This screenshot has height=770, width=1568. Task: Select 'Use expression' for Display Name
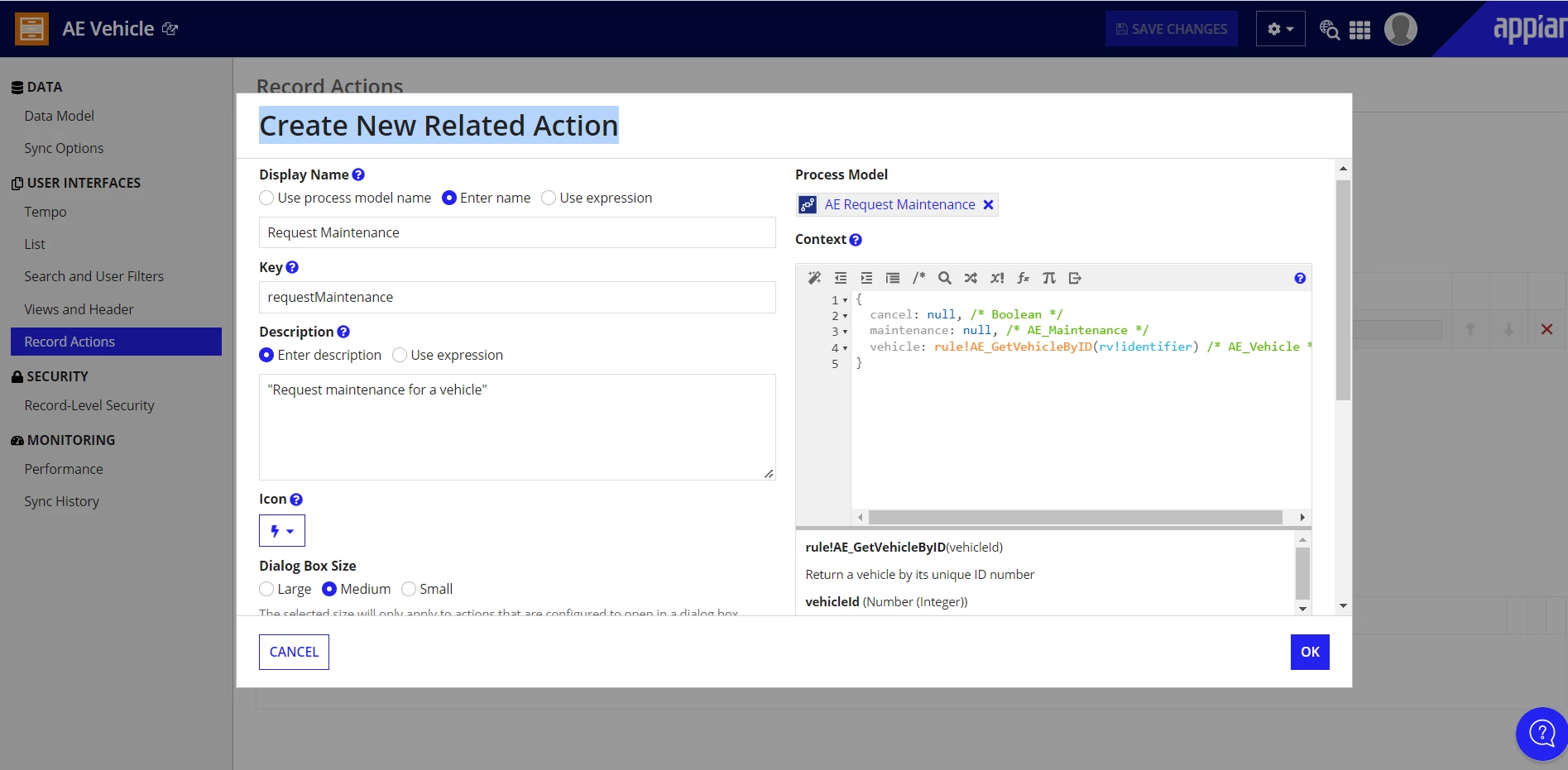point(549,198)
